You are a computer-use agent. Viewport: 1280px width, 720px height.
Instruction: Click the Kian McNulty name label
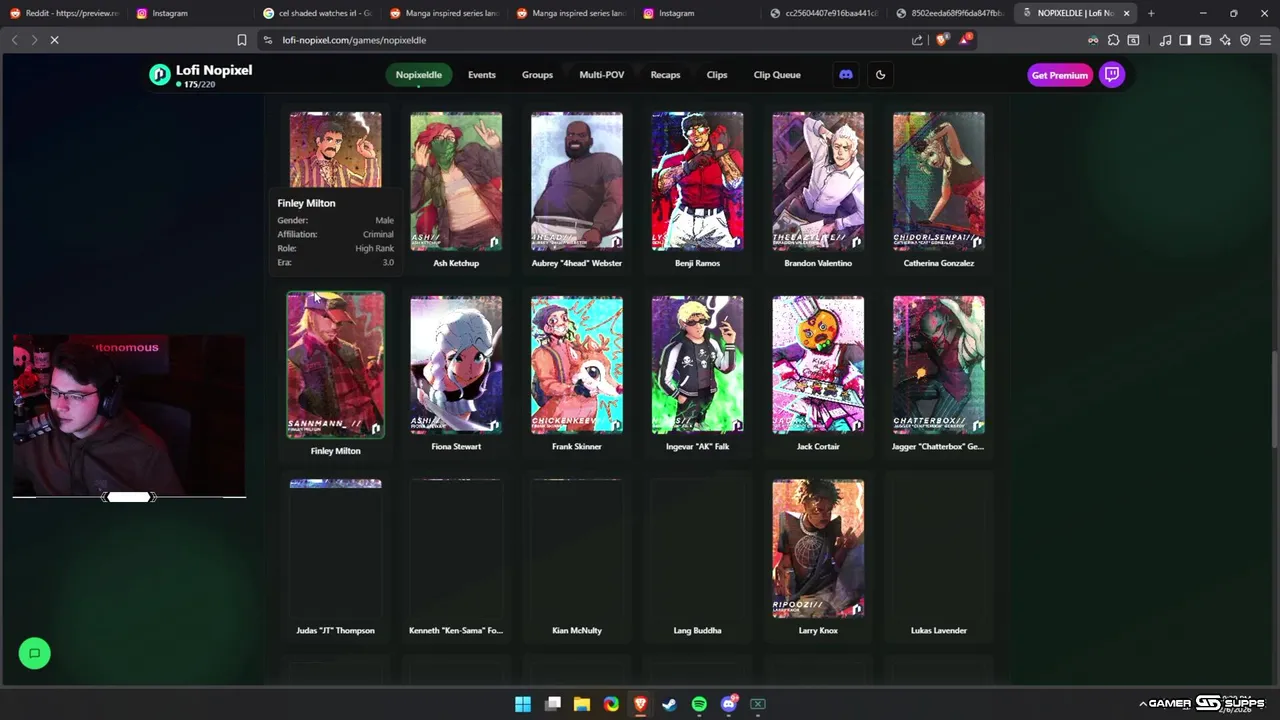[577, 631]
